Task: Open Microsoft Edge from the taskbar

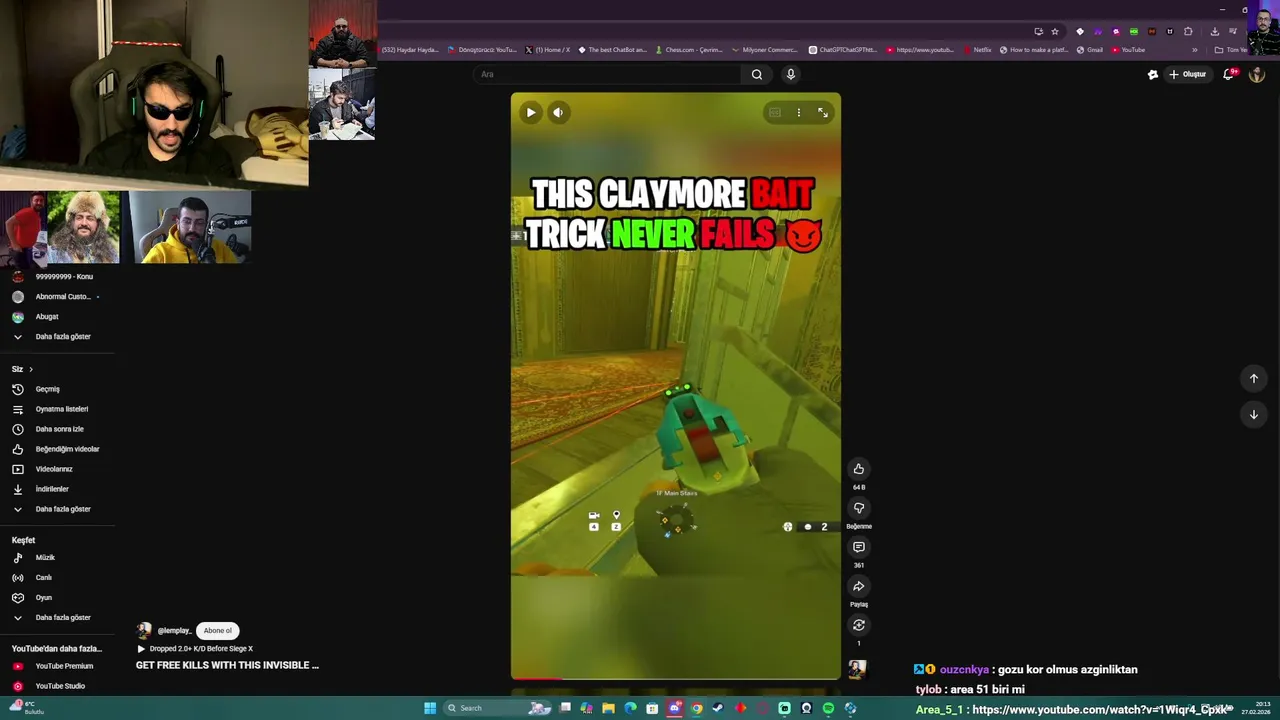Action: coord(630,708)
